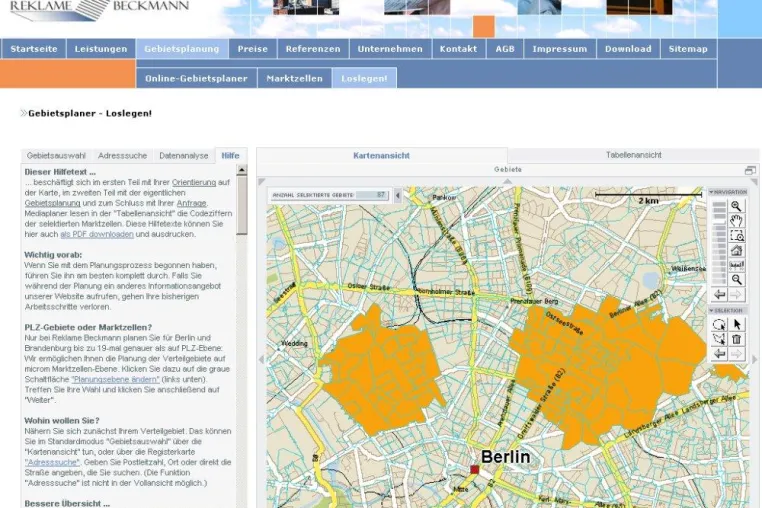
Task: Pan map east with right edge arrow
Action: 754,360
